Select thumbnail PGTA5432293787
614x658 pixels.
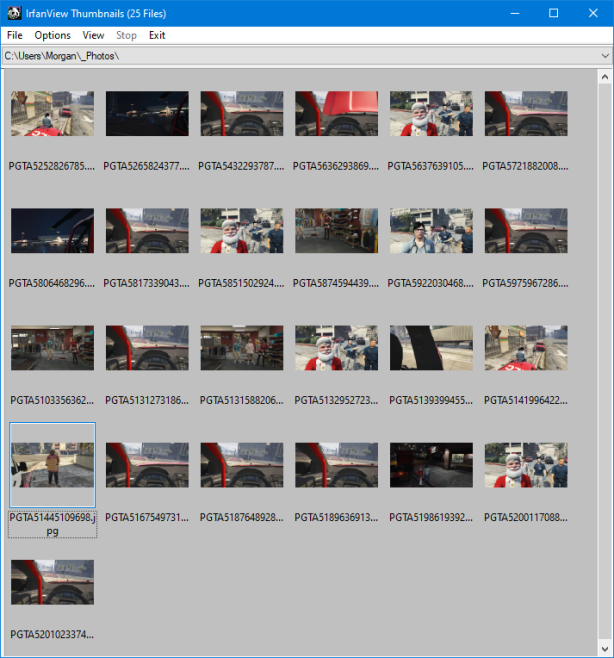[x=242, y=113]
